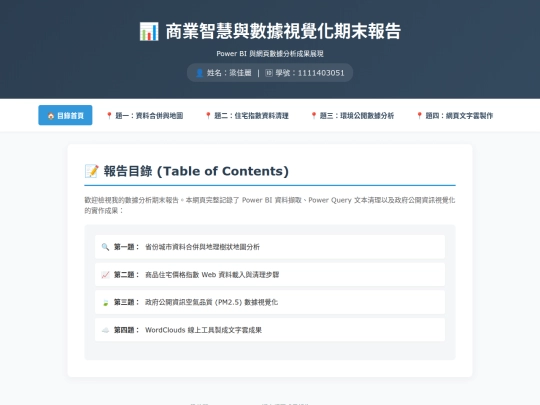Click the student number 1111403051
540x405 pixels.
[x=321, y=73]
